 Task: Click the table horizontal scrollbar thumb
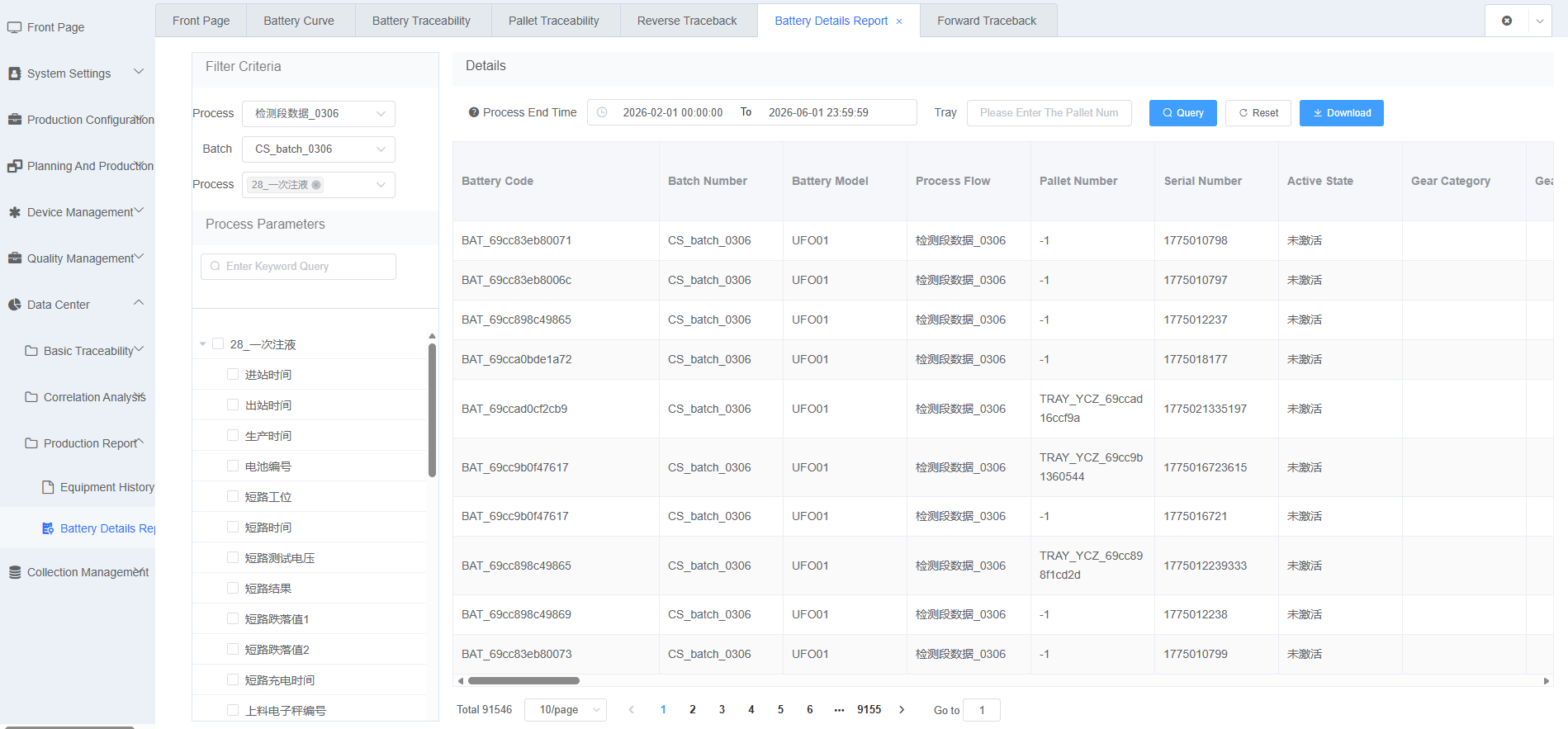pyautogui.click(x=523, y=681)
